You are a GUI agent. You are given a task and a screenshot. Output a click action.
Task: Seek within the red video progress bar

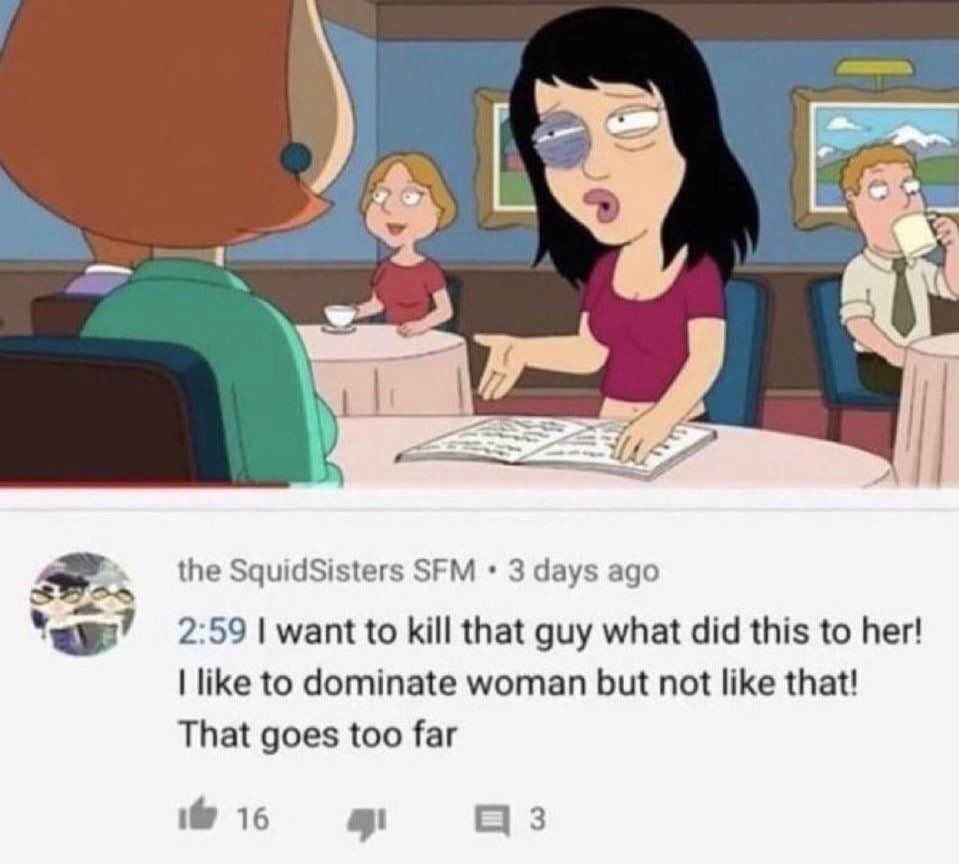(x=144, y=487)
